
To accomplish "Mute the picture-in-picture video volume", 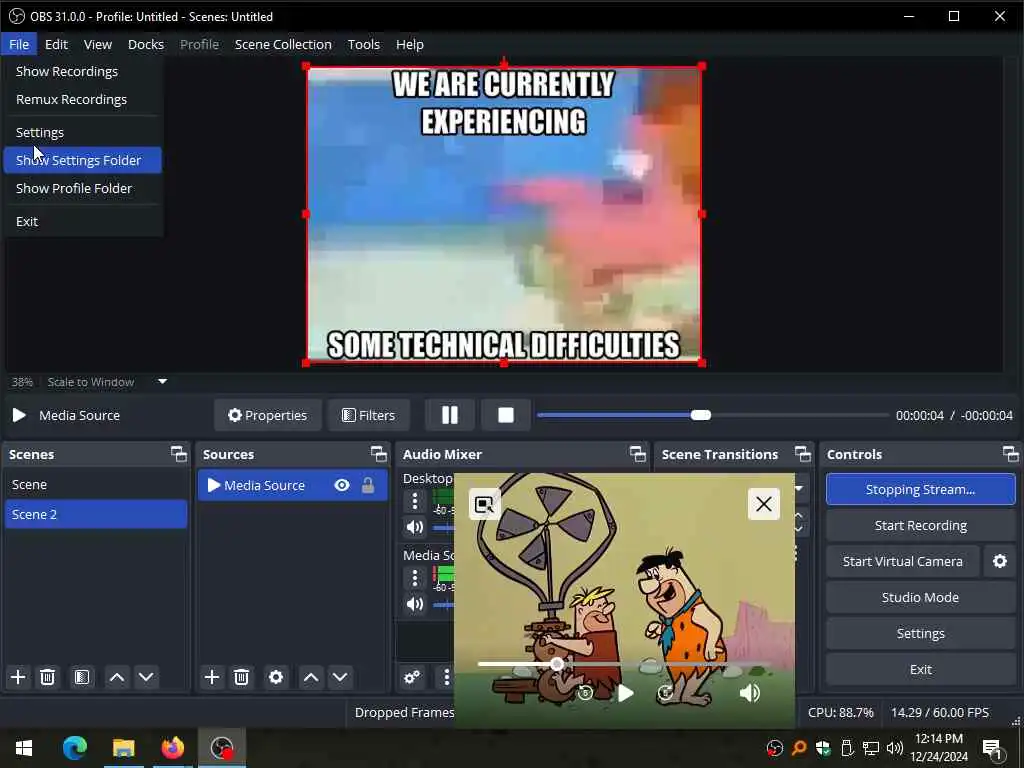I will click(x=750, y=693).
